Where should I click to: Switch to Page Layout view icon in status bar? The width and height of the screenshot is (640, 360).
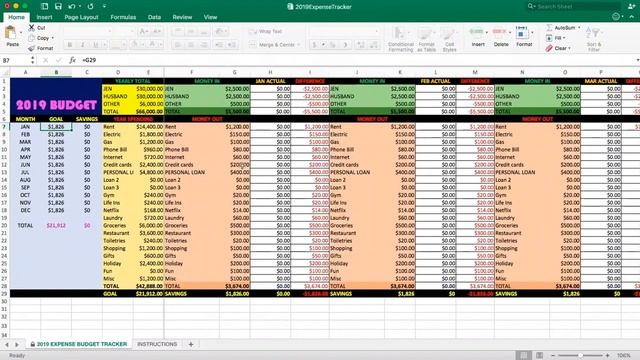pos(539,356)
